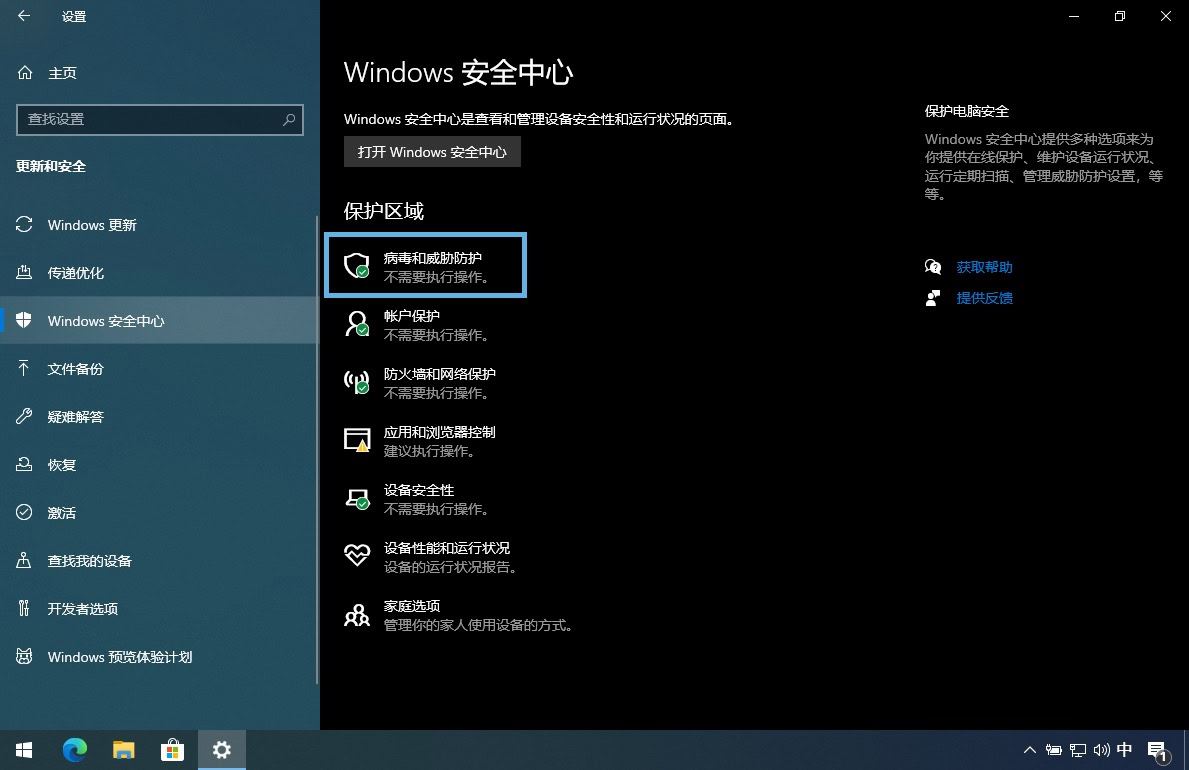Click the shield icon for Windows 安全中心

point(24,320)
